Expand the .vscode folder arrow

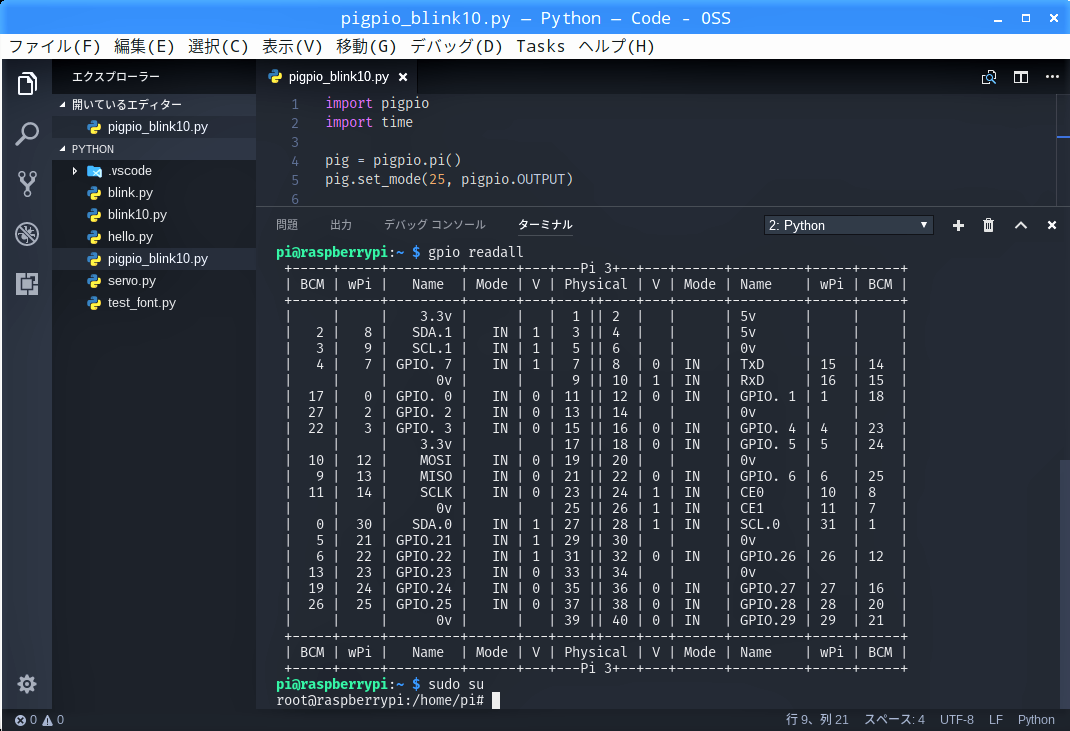74,171
